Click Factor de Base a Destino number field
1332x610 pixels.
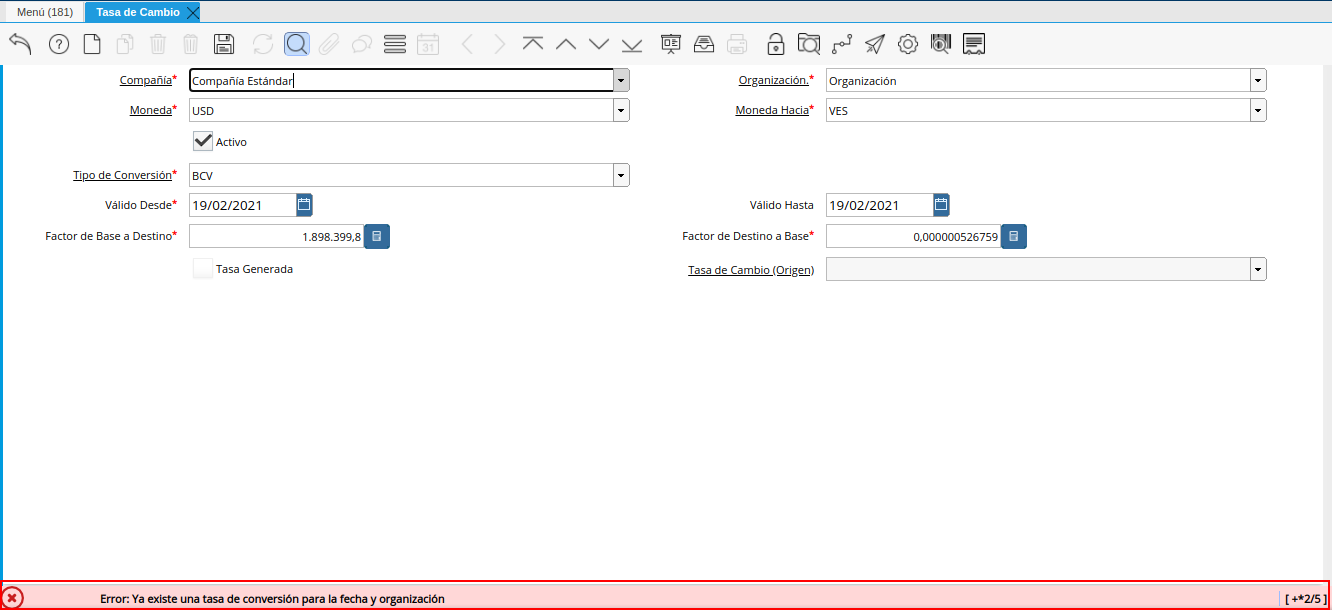(x=277, y=236)
